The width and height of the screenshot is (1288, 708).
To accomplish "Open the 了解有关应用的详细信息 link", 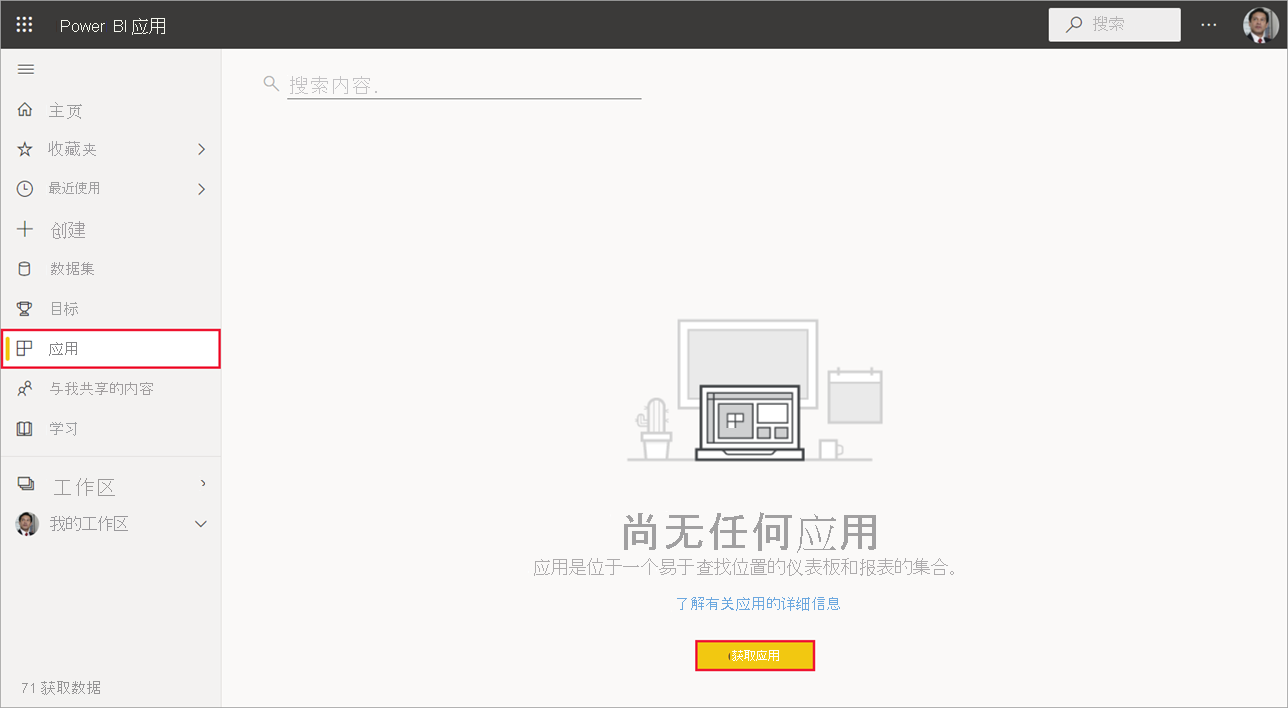I will [758, 603].
